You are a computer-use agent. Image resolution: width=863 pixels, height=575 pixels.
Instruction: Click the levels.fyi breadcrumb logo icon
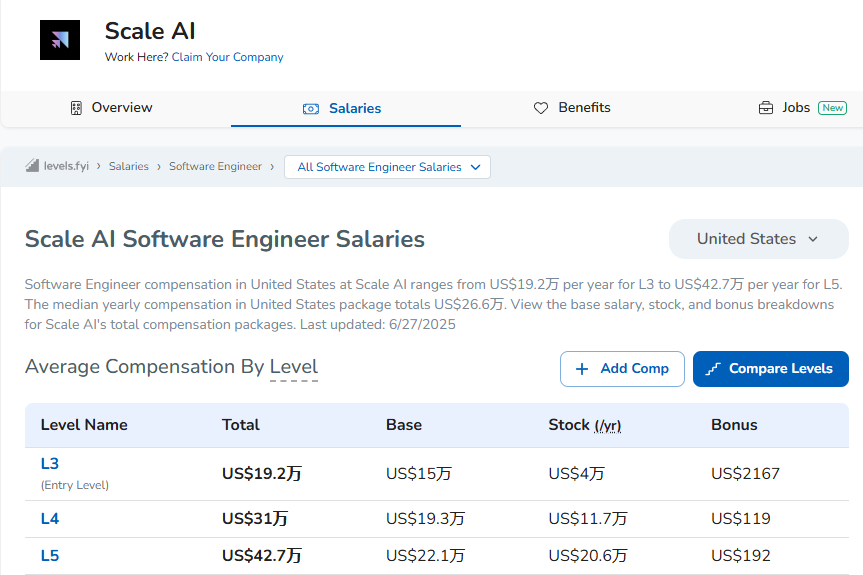(x=32, y=165)
